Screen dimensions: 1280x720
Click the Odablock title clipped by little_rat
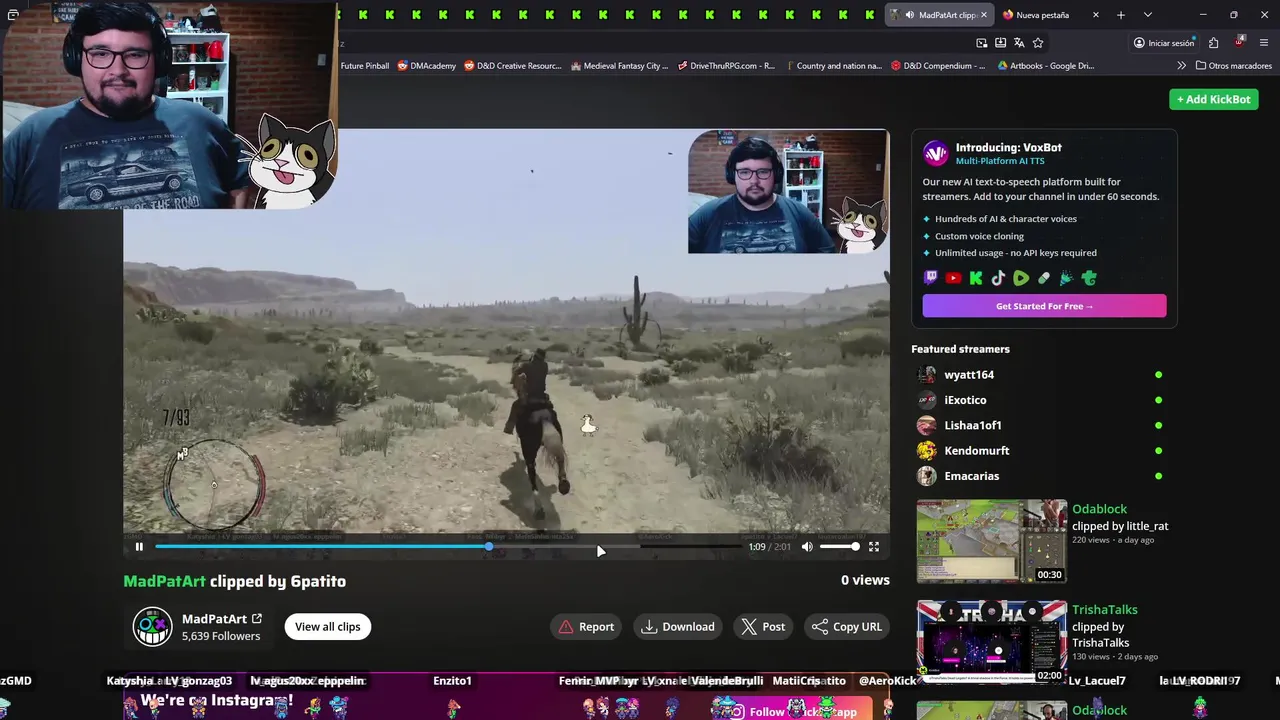pyautogui.click(x=1099, y=509)
